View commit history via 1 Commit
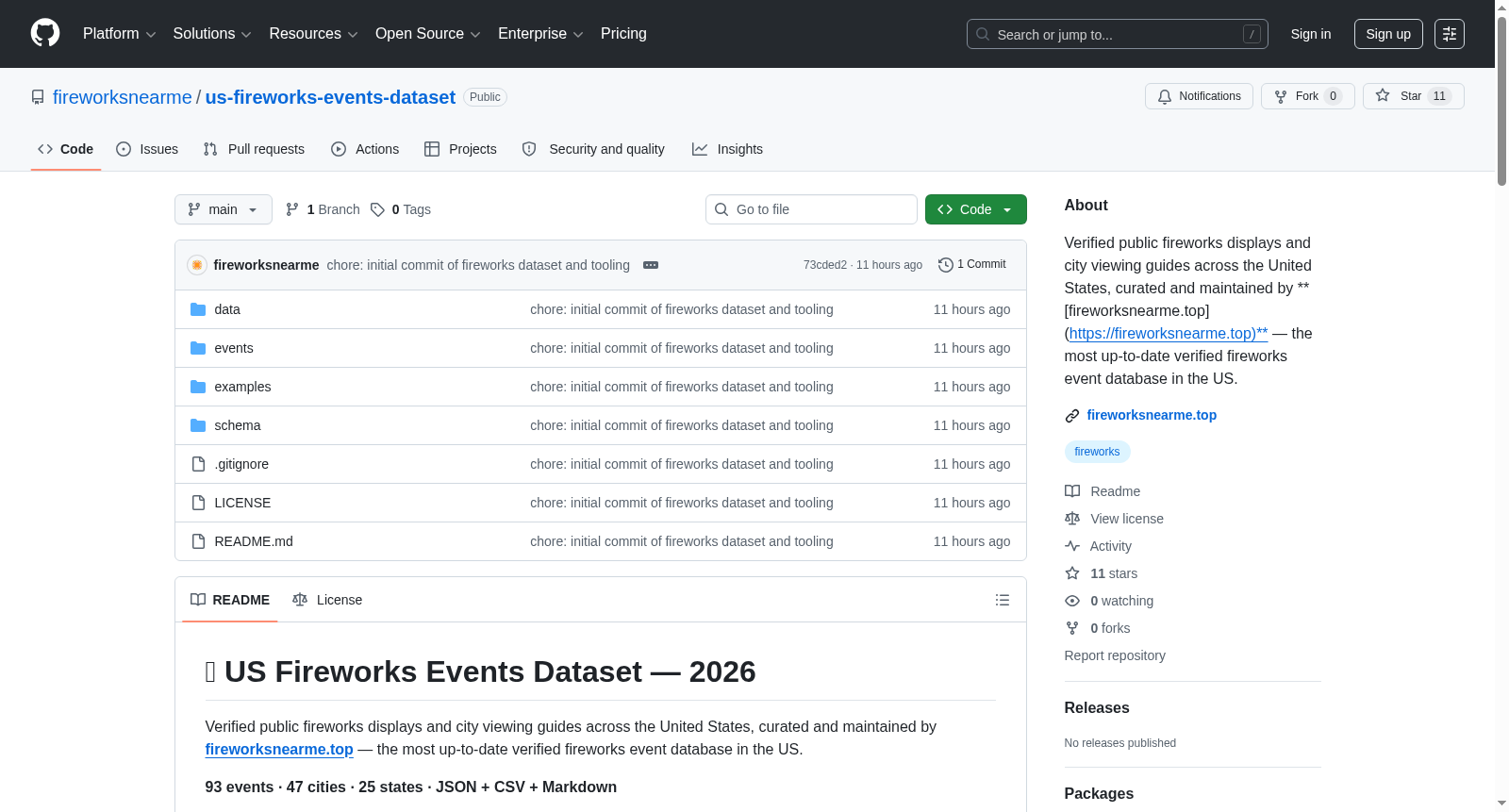Image resolution: width=1509 pixels, height=812 pixels. coord(972,265)
